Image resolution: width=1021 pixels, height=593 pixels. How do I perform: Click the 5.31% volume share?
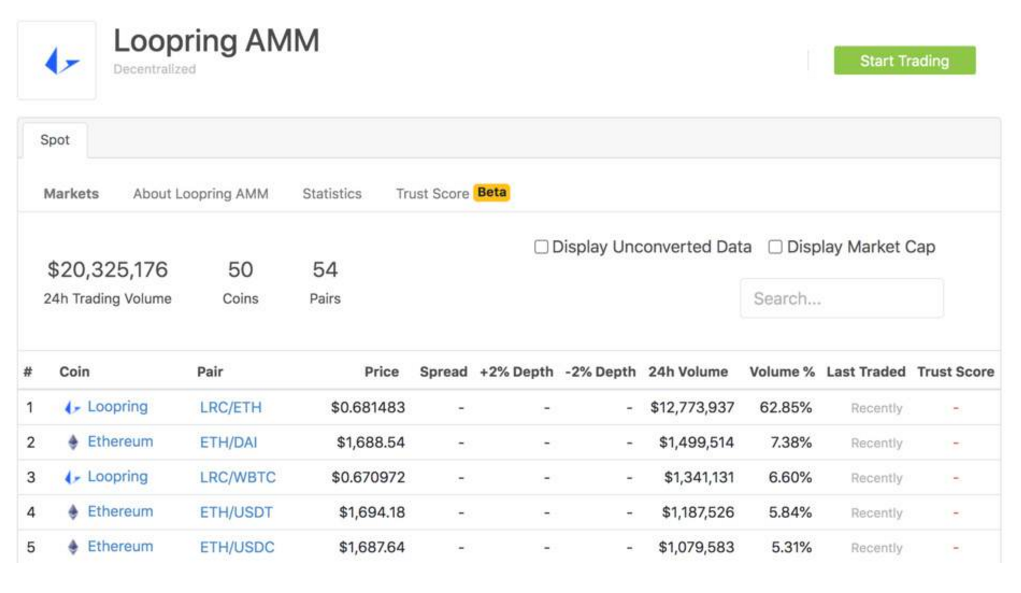point(791,547)
